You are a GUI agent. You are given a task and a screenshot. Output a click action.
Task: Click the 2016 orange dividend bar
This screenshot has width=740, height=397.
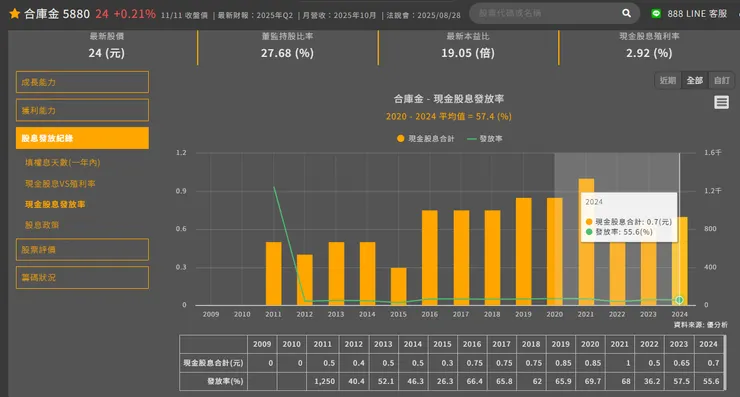[429, 257]
